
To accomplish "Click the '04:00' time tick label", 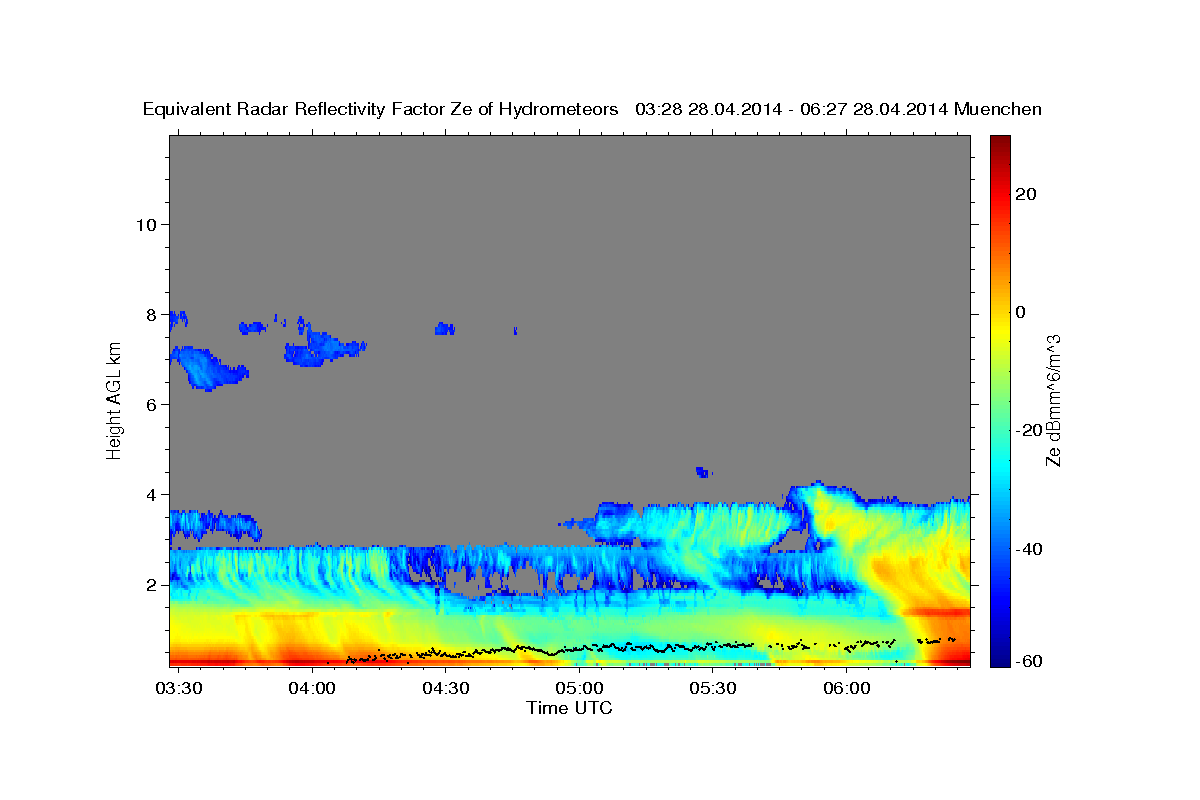I will [312, 688].
